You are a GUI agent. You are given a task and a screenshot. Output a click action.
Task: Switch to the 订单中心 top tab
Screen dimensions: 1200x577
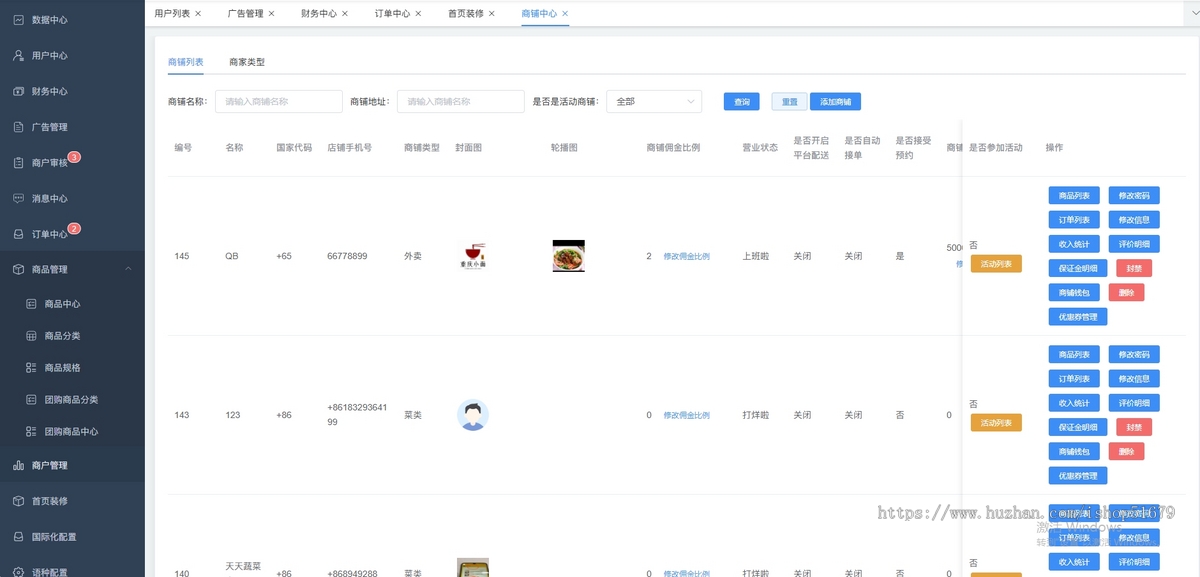tap(392, 14)
